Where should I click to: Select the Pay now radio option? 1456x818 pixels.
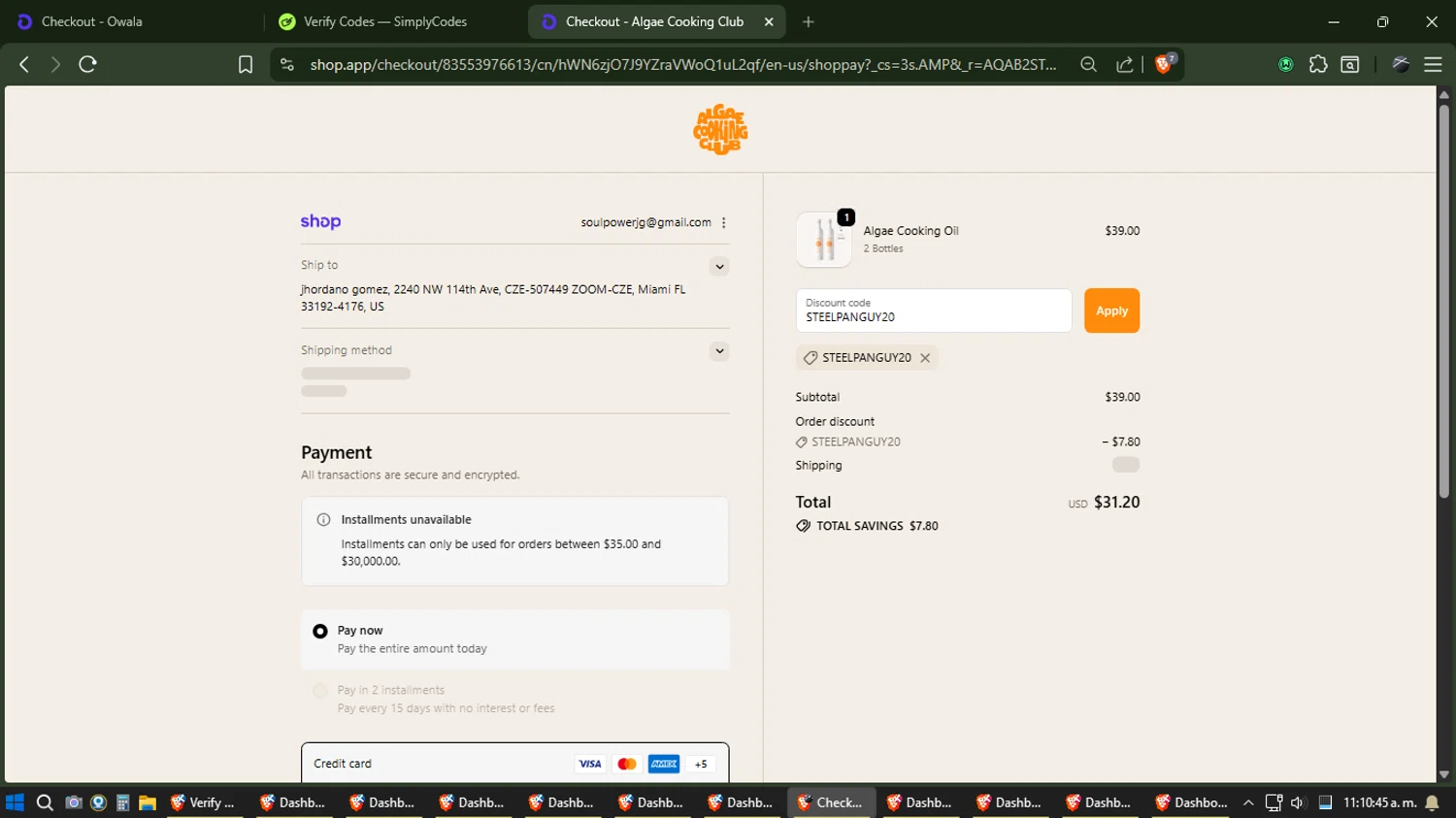pos(320,632)
